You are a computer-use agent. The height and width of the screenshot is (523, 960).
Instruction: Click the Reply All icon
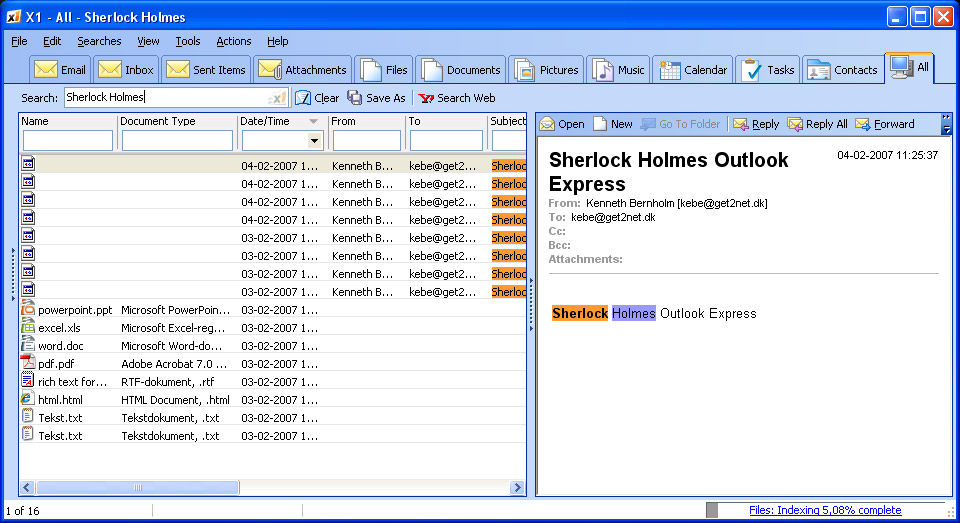tap(795, 124)
